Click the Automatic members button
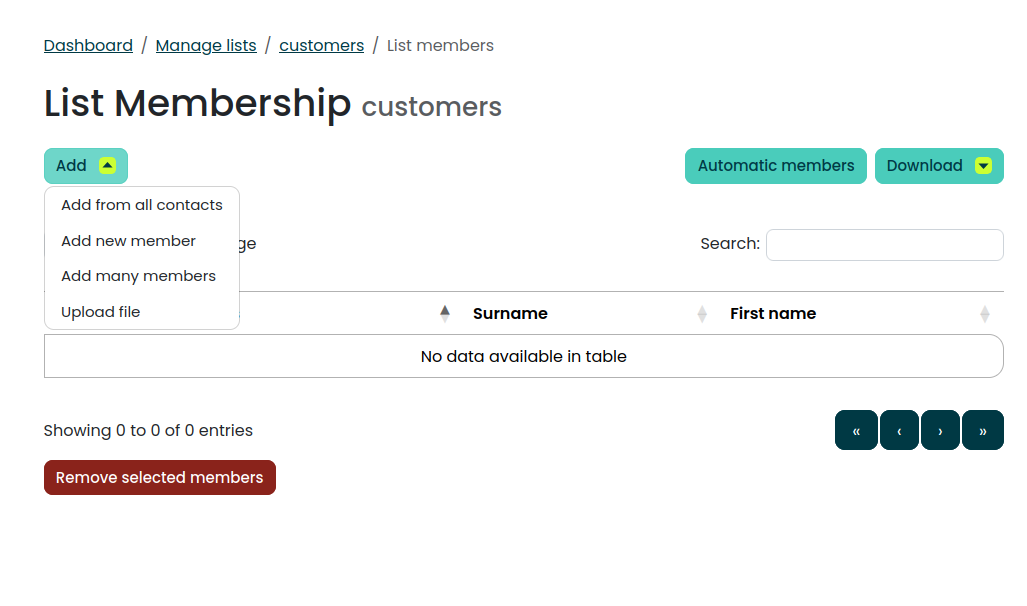This screenshot has width=1027, height=606. click(775, 166)
